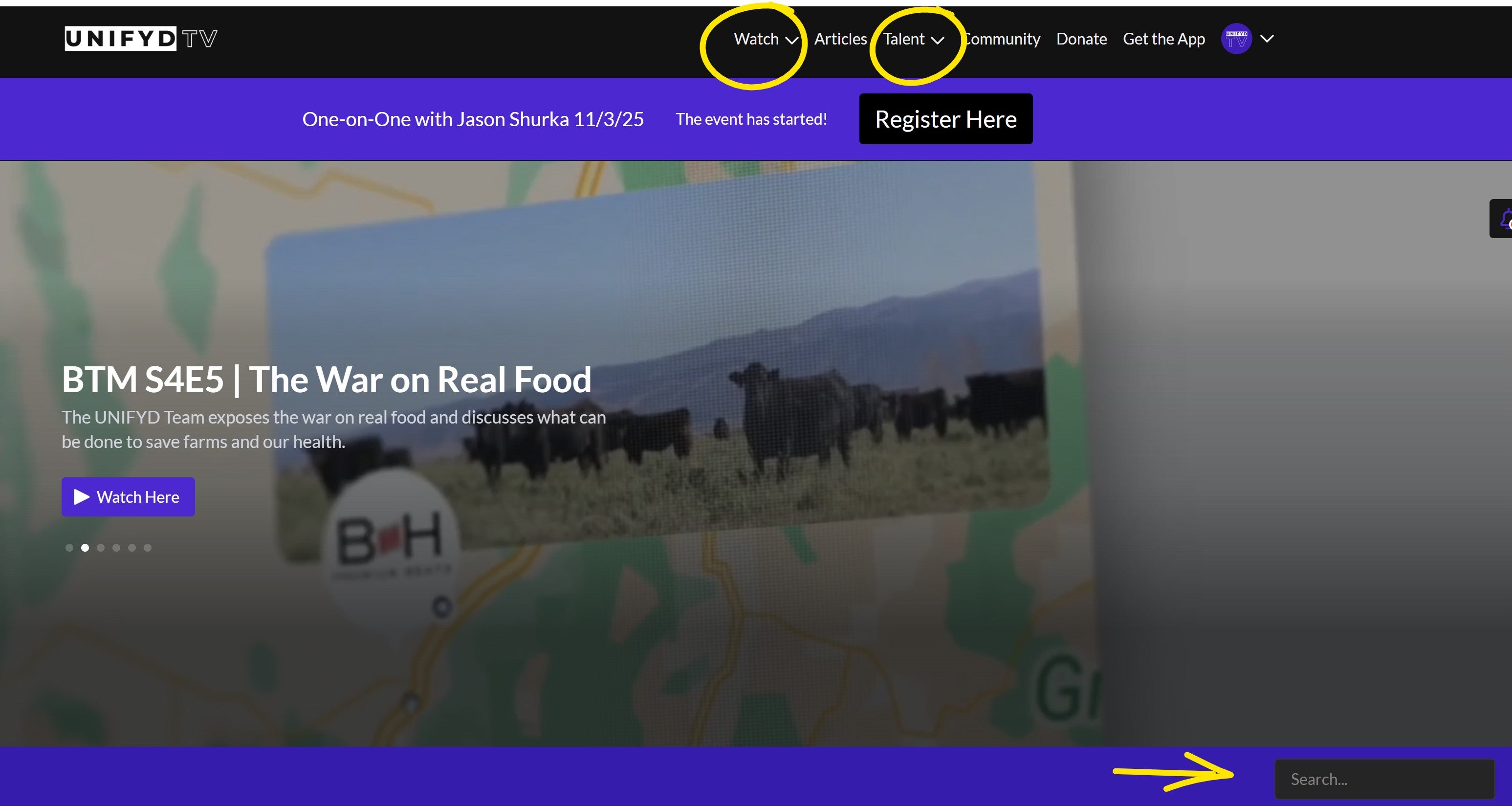Click the active second carousel dot
The width and height of the screenshot is (1512, 806).
pyautogui.click(x=85, y=548)
